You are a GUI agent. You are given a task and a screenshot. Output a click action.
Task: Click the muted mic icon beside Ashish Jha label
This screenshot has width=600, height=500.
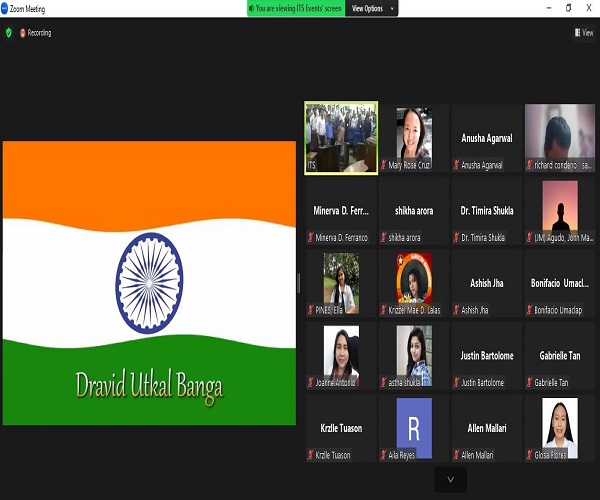pyautogui.click(x=456, y=310)
